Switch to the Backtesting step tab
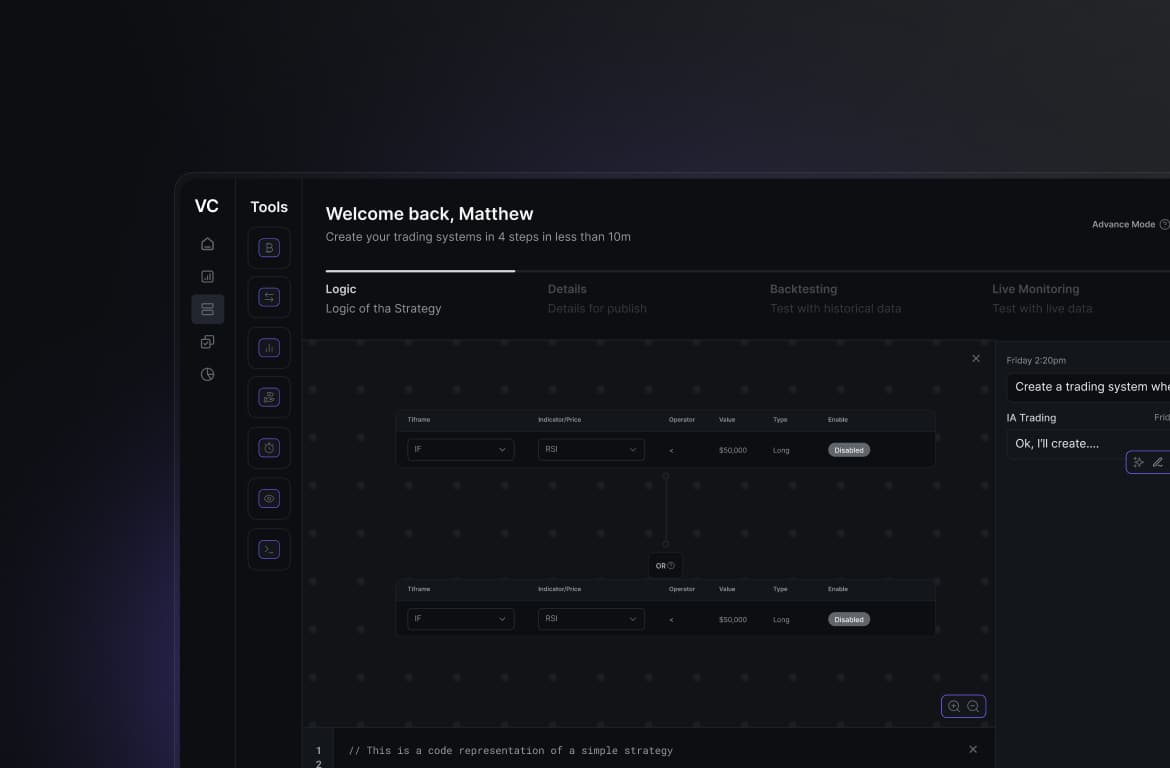Image resolution: width=1170 pixels, height=768 pixels. [803, 289]
